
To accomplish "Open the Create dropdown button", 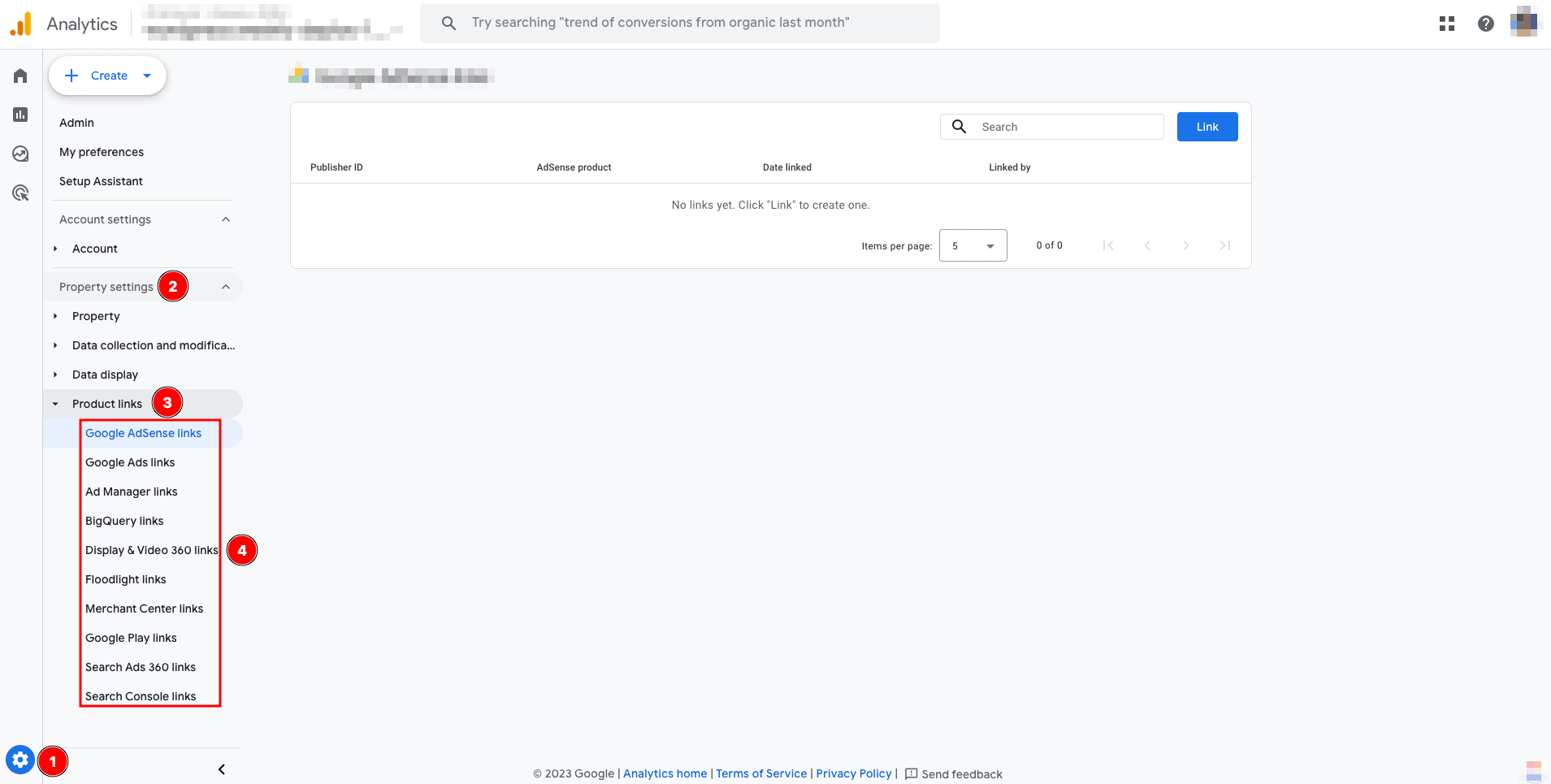I will [108, 76].
